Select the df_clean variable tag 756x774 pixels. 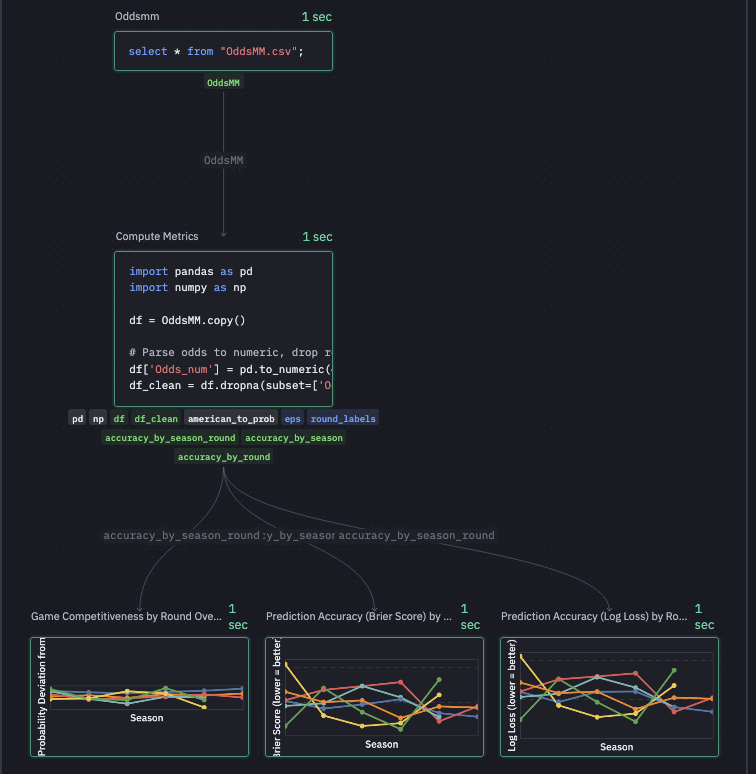click(x=156, y=419)
